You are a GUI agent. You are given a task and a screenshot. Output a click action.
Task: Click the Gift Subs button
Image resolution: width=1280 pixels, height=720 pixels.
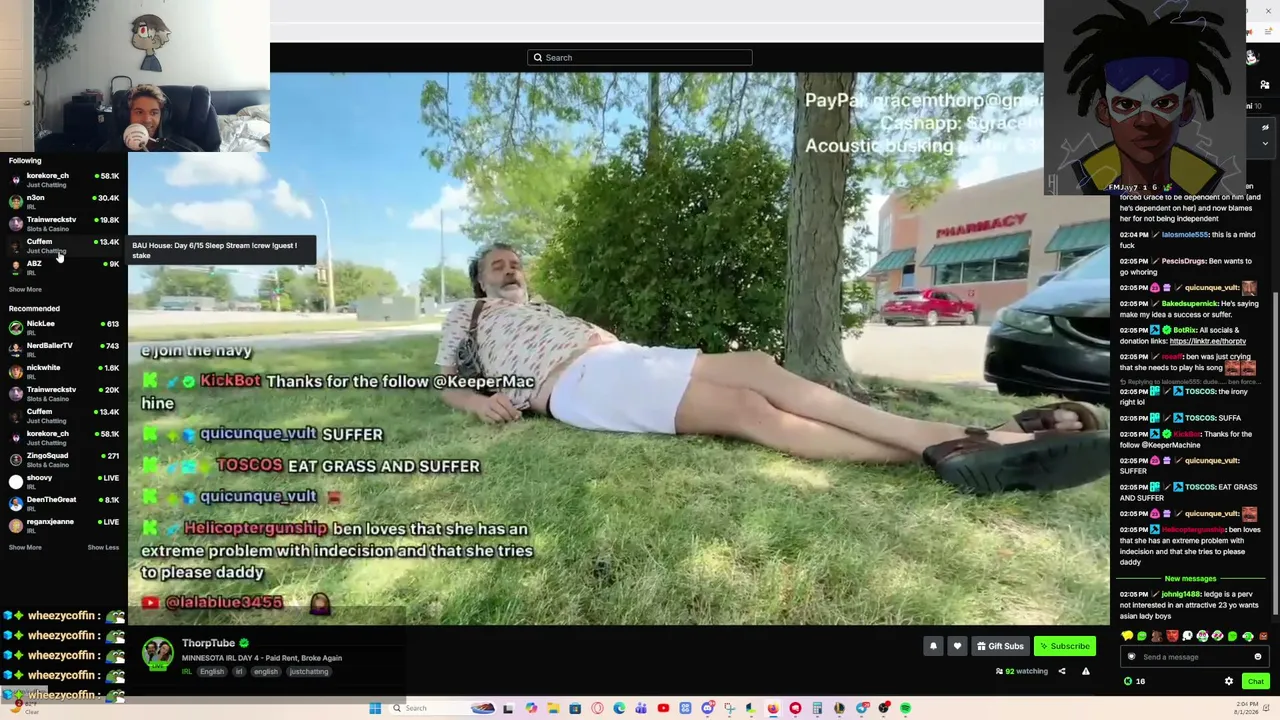click(1000, 646)
